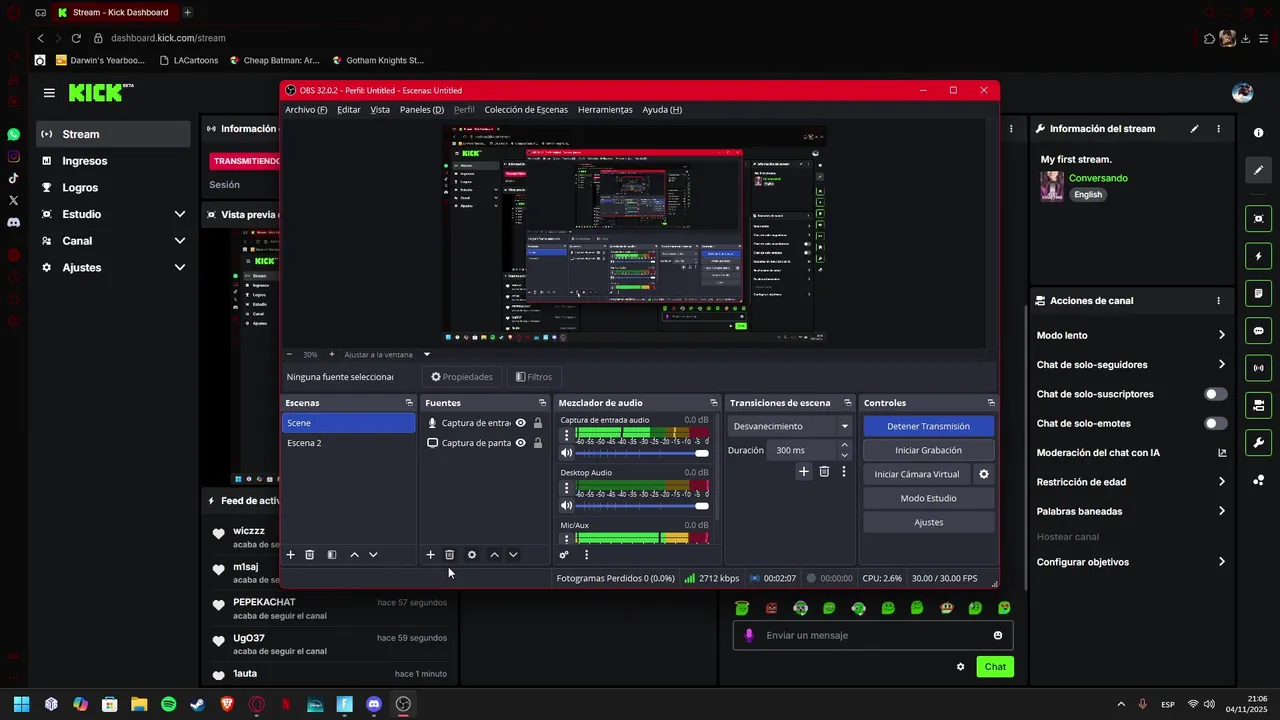Open options menu for Captura de entrada audio
Screen dimensions: 1280x720
567,435
